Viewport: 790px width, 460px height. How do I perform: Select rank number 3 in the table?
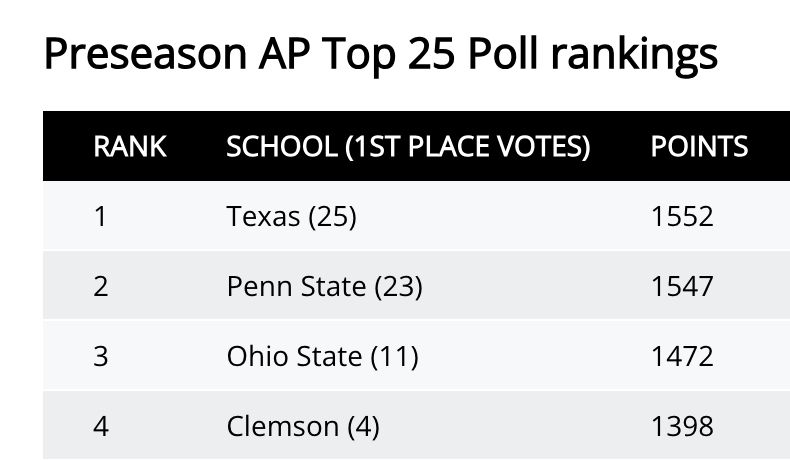coord(100,356)
